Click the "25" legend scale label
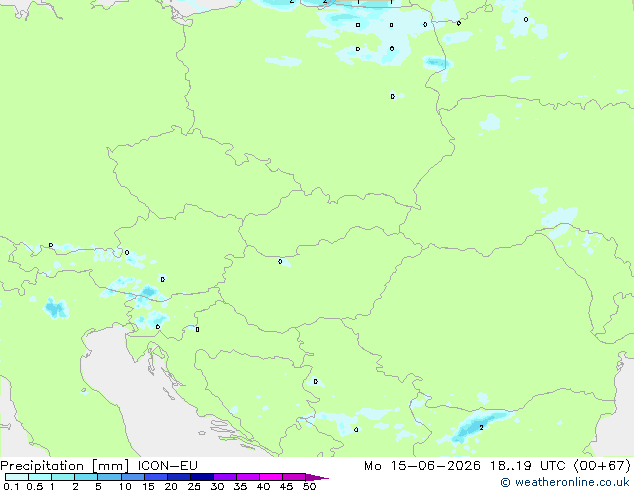Screen dimensions: 634x490 click(194, 486)
